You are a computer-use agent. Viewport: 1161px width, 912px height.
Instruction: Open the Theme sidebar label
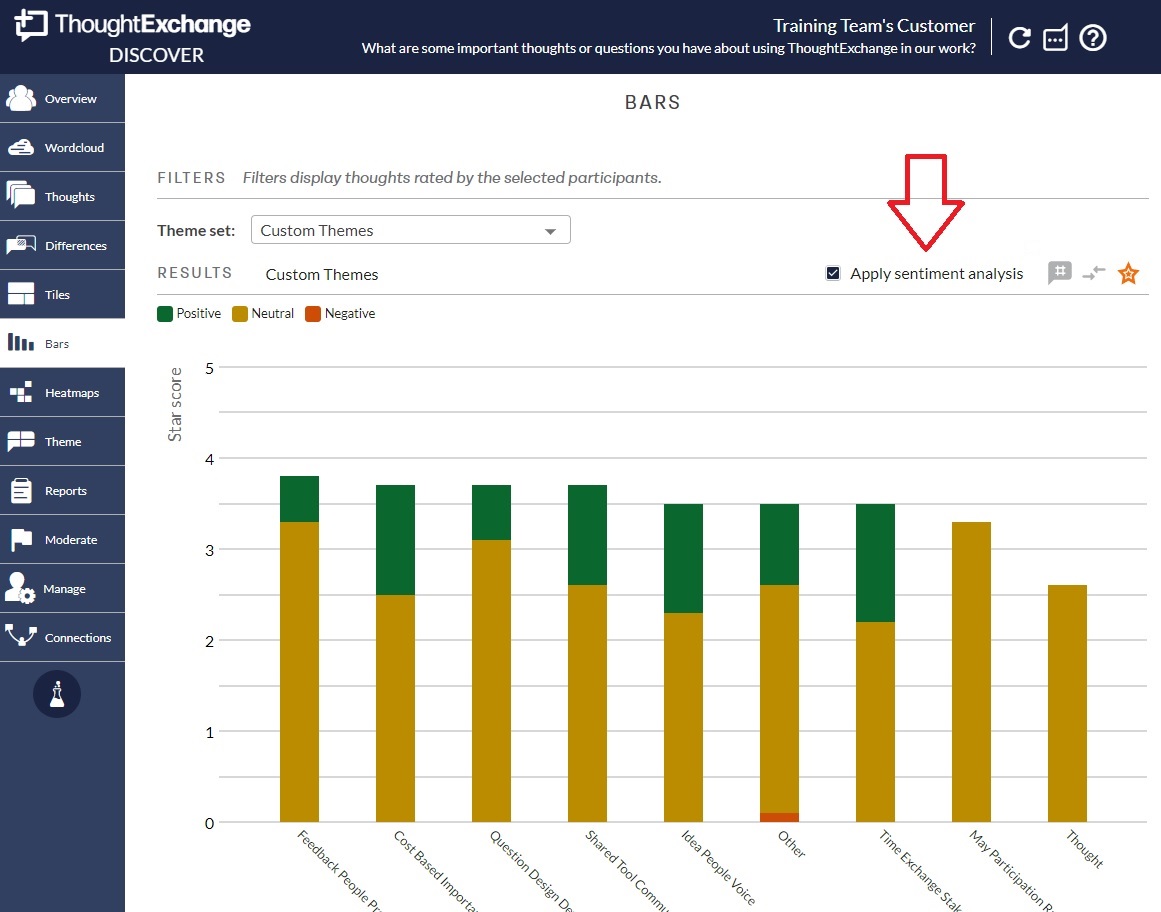[63, 442]
